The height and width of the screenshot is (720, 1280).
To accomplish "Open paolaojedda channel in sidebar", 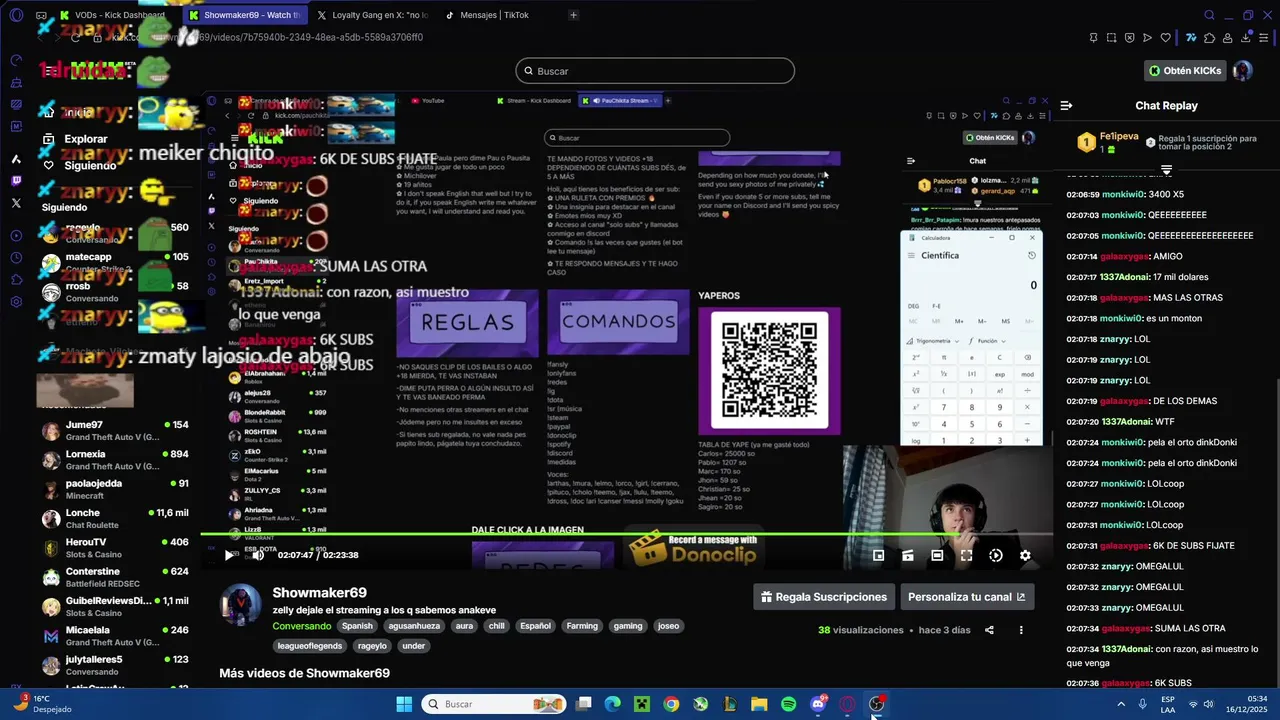I will [x=115, y=489].
